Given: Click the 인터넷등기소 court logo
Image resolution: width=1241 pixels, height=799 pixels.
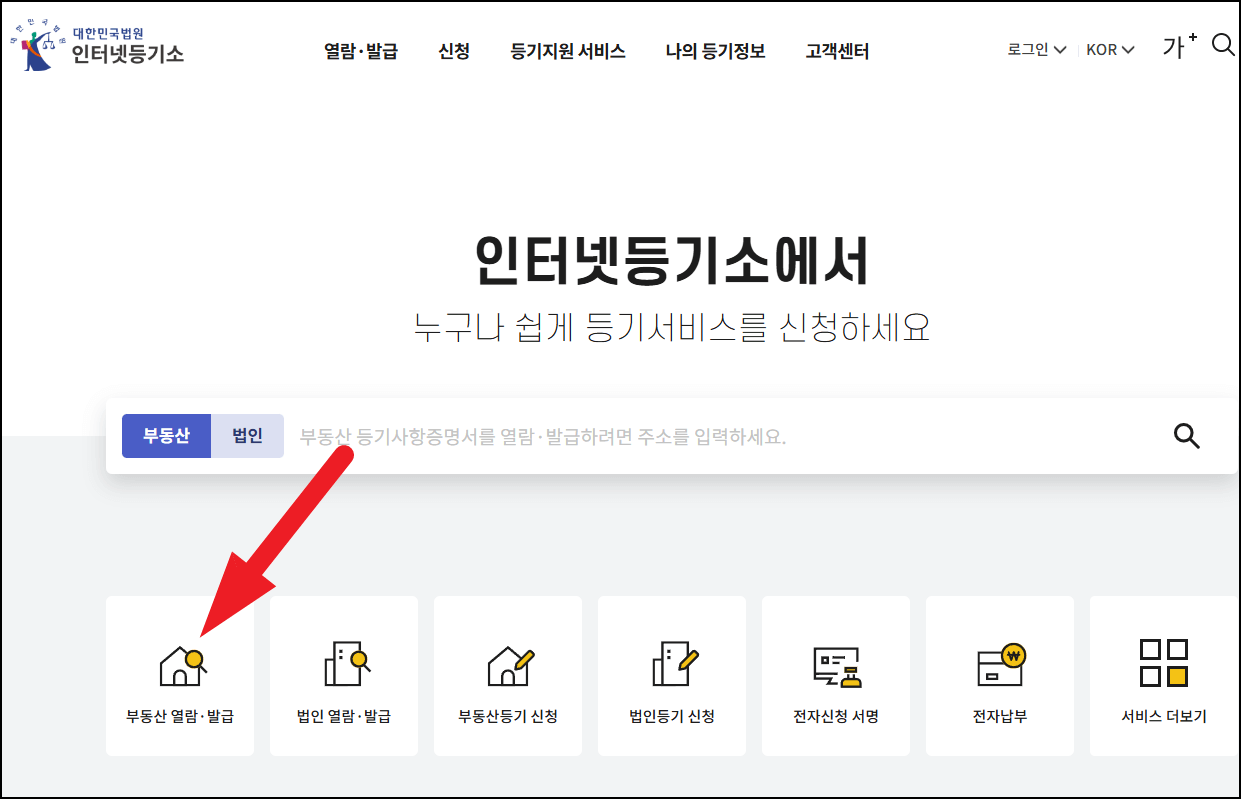Looking at the screenshot, I should coord(97,47).
